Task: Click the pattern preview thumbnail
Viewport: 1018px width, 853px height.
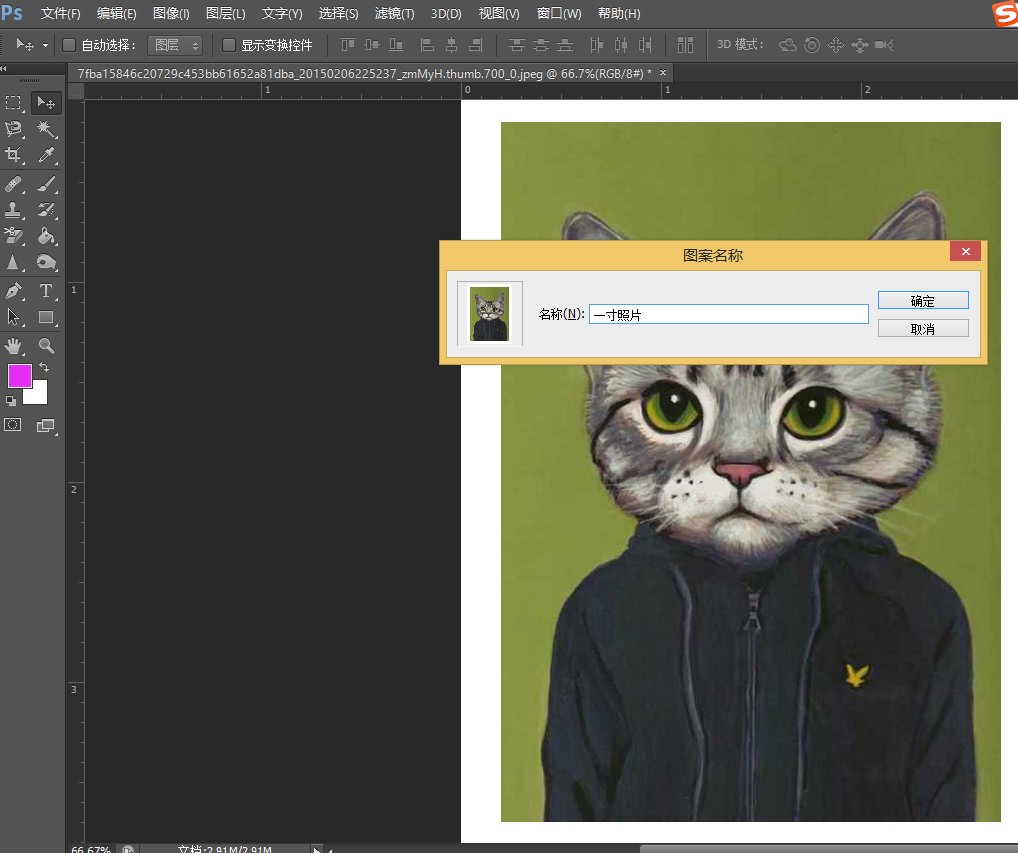Action: click(x=490, y=314)
